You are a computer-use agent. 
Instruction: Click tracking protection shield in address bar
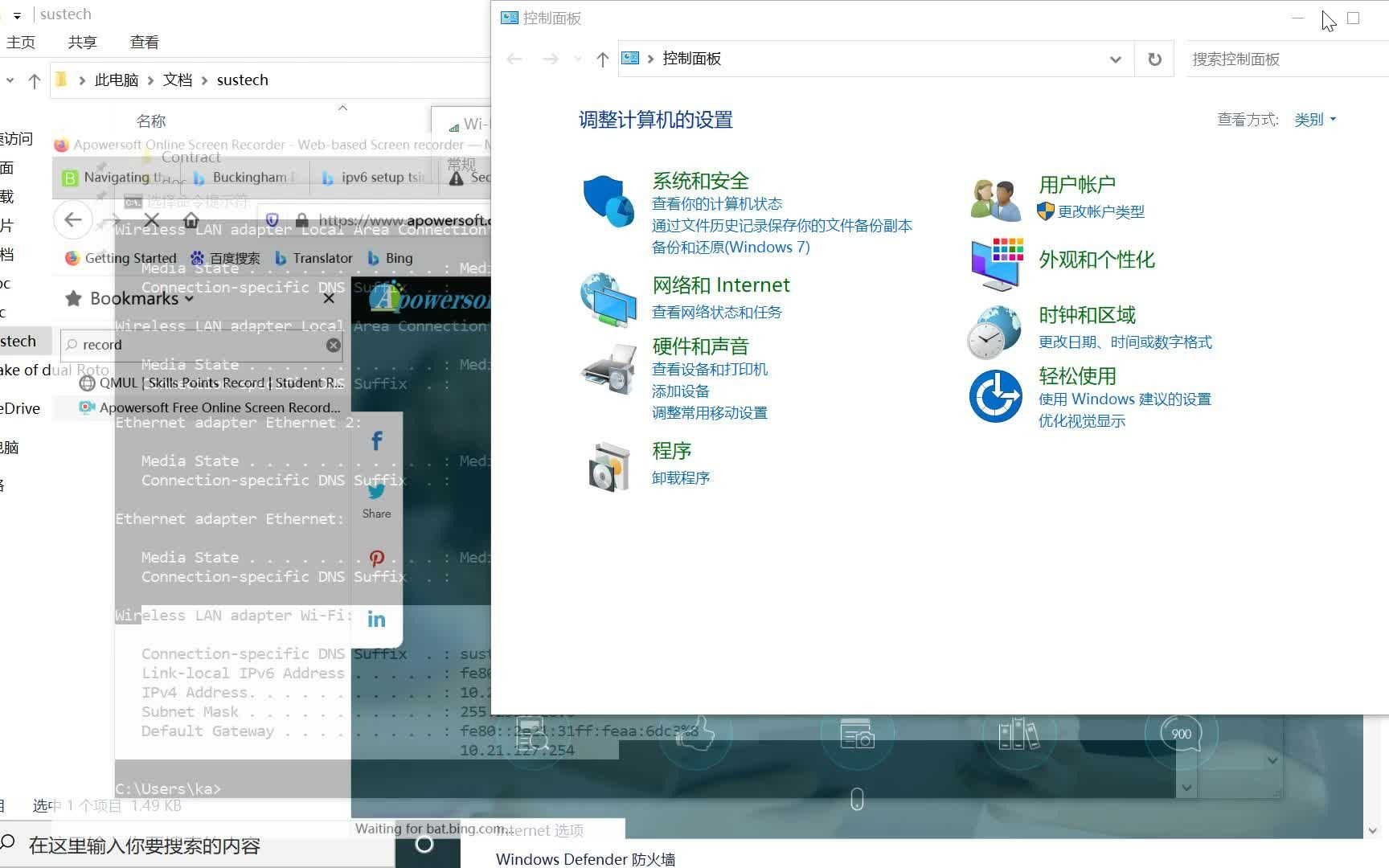272,220
